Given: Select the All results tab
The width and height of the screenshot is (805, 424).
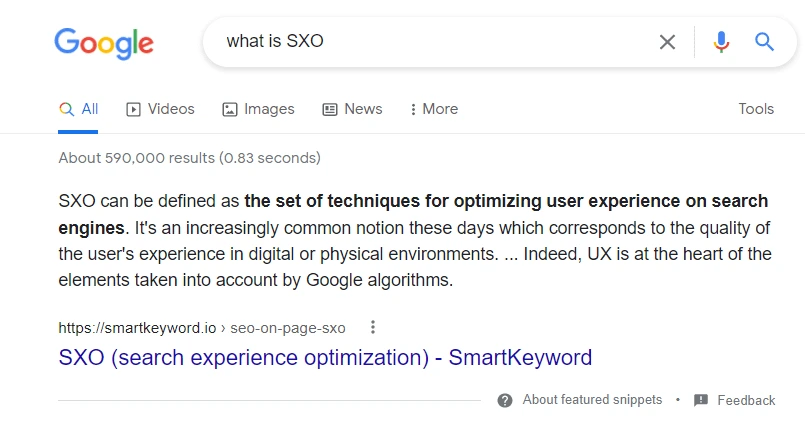Looking at the screenshot, I should pos(79,109).
